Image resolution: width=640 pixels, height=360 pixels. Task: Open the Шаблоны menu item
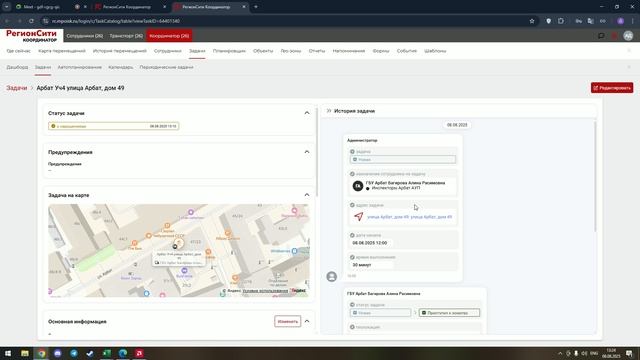[x=435, y=51]
